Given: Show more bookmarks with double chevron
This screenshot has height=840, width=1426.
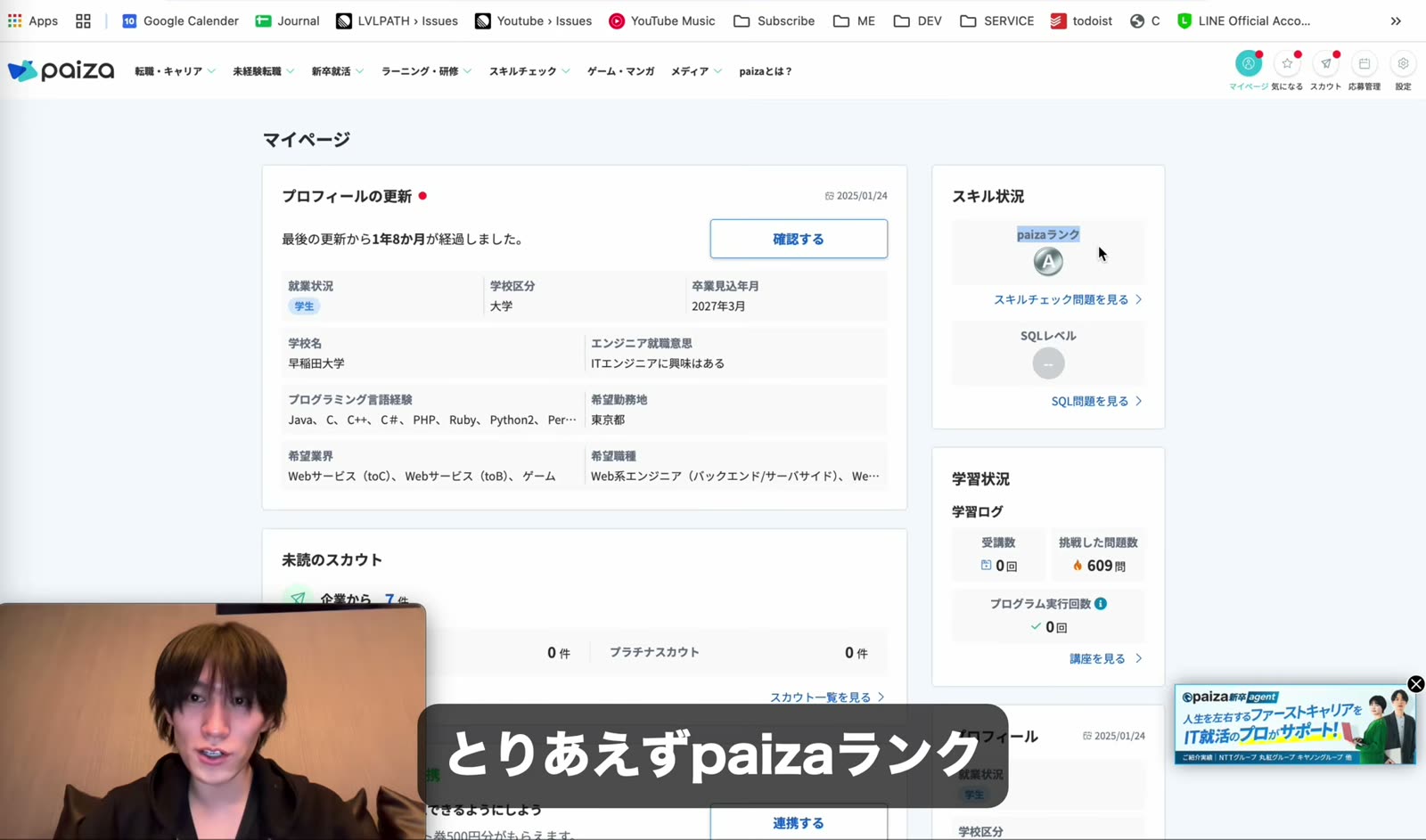Looking at the screenshot, I should (x=1396, y=20).
